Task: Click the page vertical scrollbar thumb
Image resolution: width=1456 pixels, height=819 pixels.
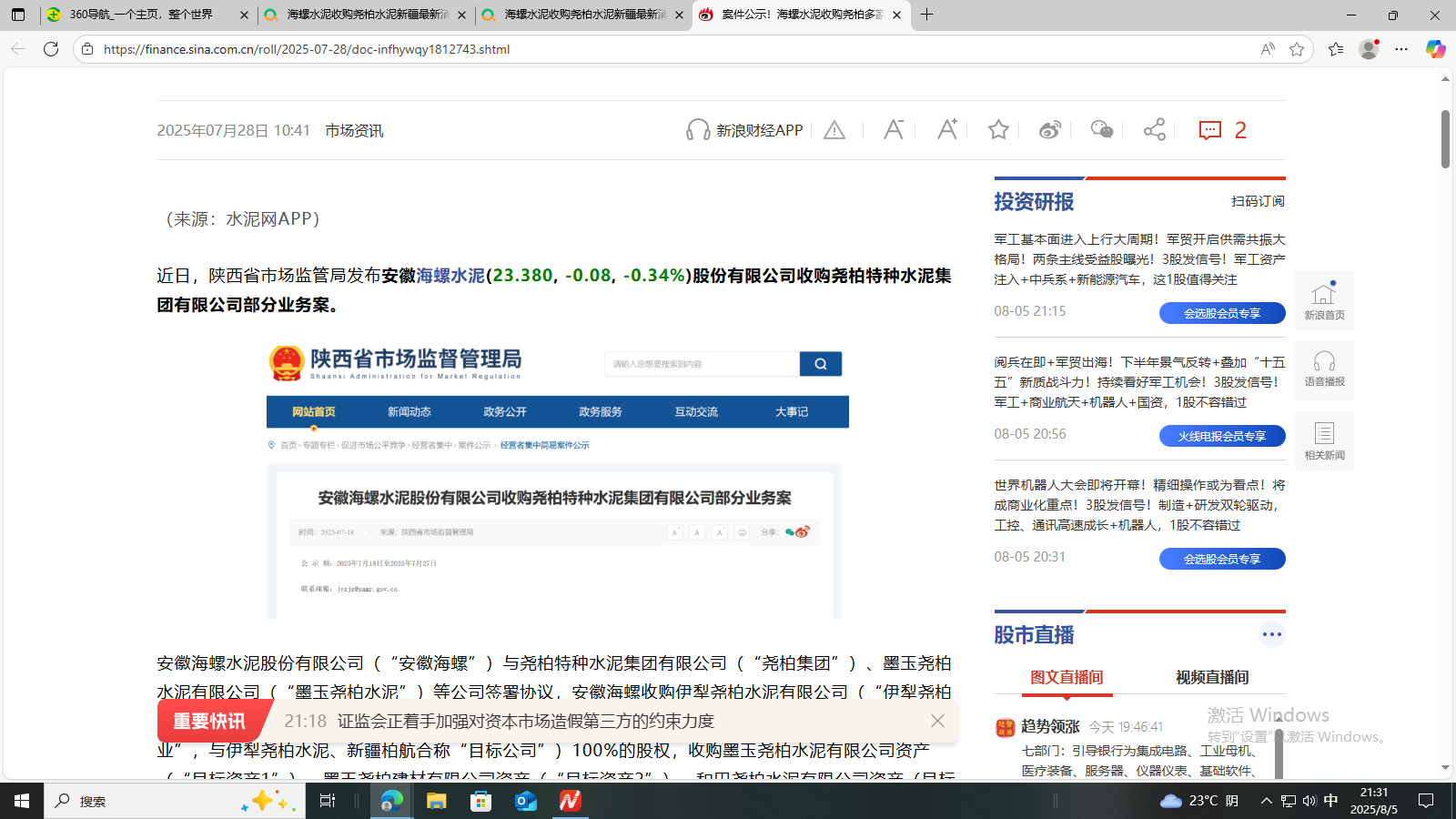Action: (x=1445, y=138)
